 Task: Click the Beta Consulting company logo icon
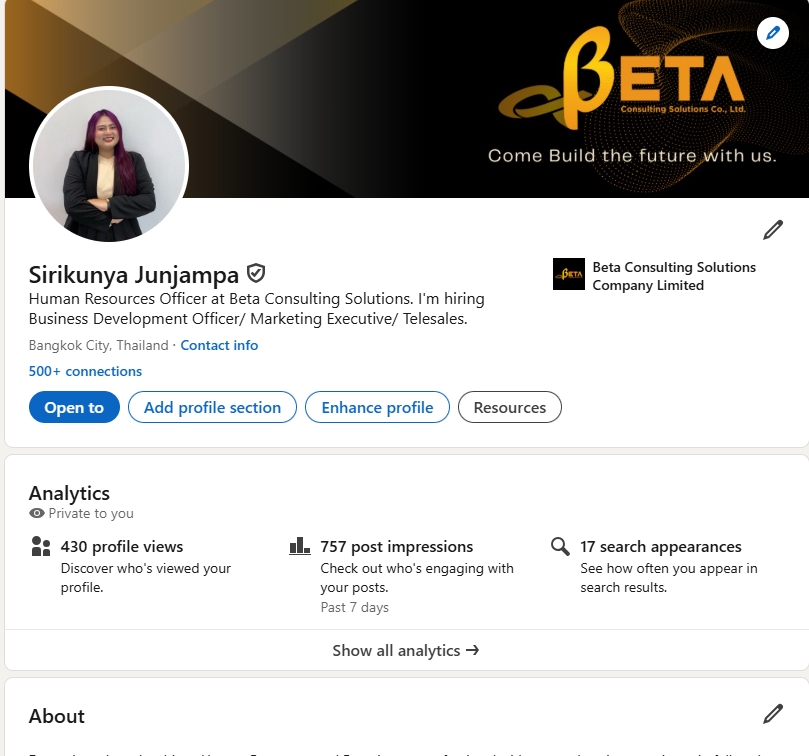click(568, 274)
